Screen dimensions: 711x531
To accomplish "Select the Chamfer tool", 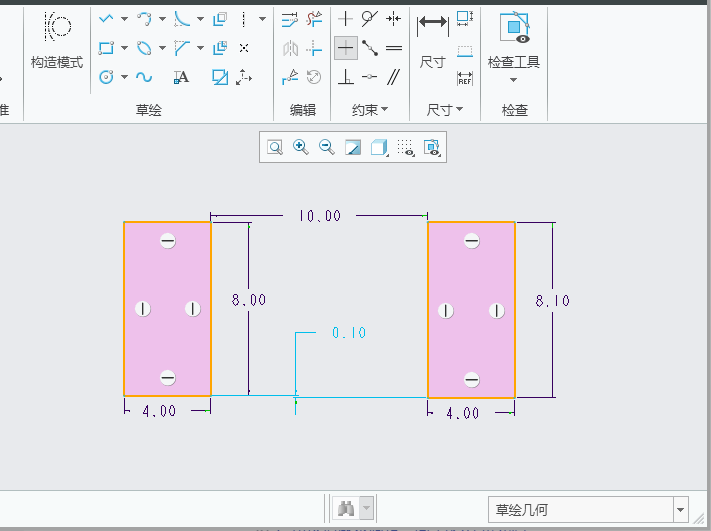I will click(x=182, y=48).
